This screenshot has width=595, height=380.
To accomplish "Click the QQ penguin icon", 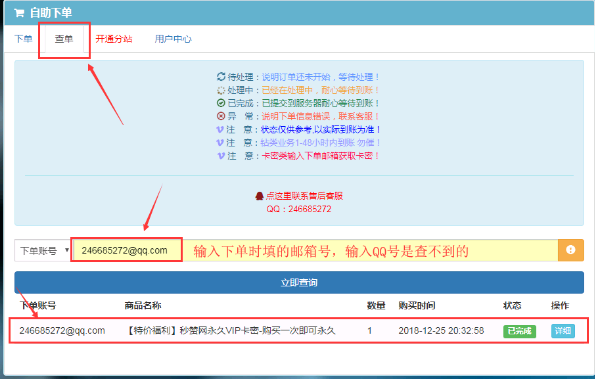I will (x=259, y=196).
